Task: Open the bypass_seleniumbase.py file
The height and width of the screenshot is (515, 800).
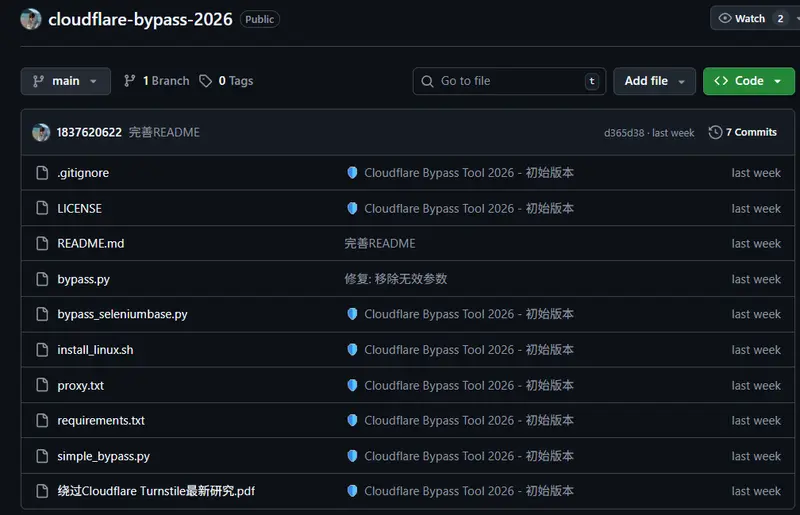Action: point(122,314)
